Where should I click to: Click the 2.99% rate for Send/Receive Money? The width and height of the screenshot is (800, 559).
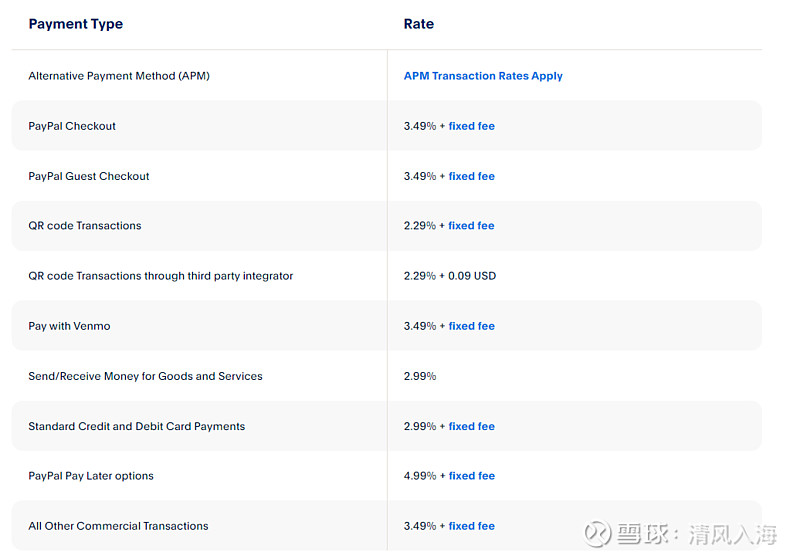pos(420,376)
